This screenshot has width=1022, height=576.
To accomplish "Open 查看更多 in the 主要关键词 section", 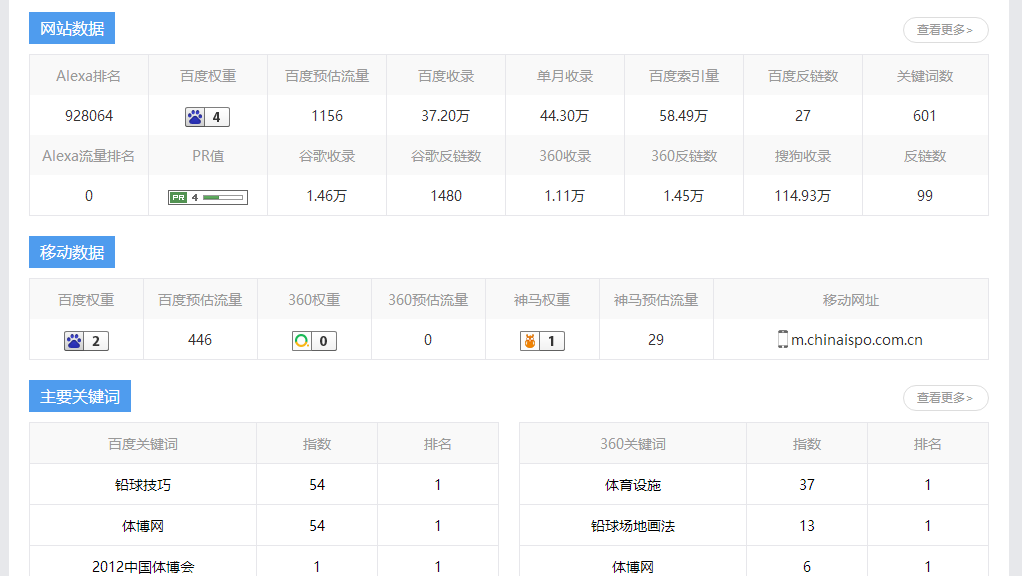I will coord(945,397).
